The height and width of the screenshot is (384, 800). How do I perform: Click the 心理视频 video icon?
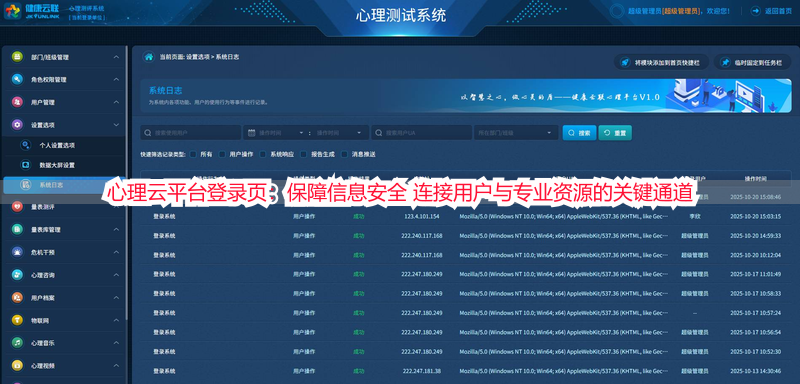17,366
